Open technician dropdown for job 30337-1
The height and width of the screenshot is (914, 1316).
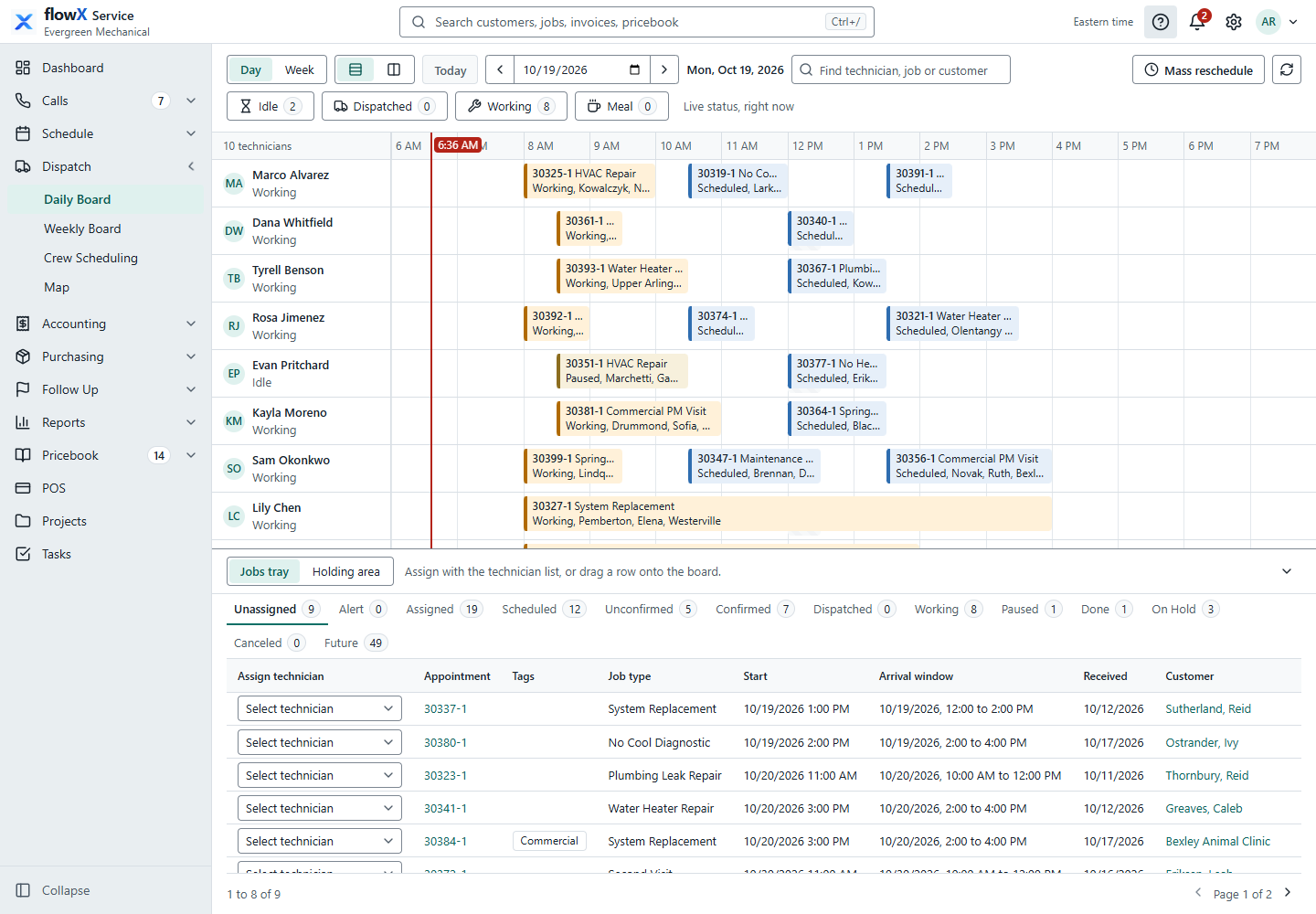coord(320,708)
